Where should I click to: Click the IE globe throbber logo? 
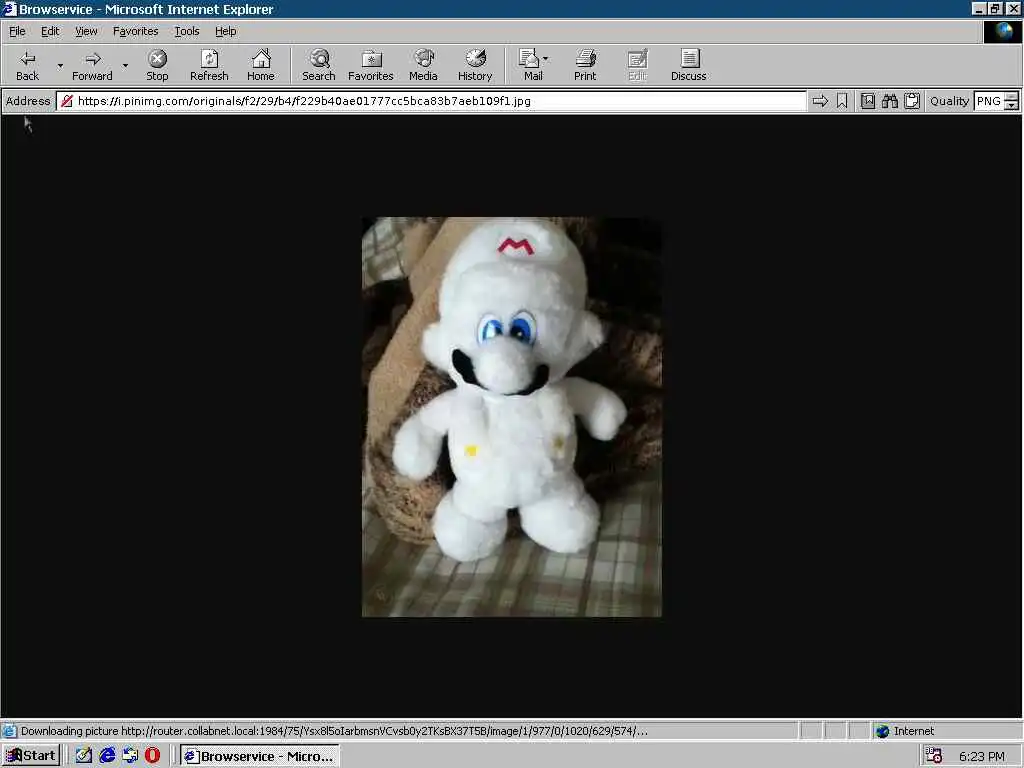tap(1003, 31)
